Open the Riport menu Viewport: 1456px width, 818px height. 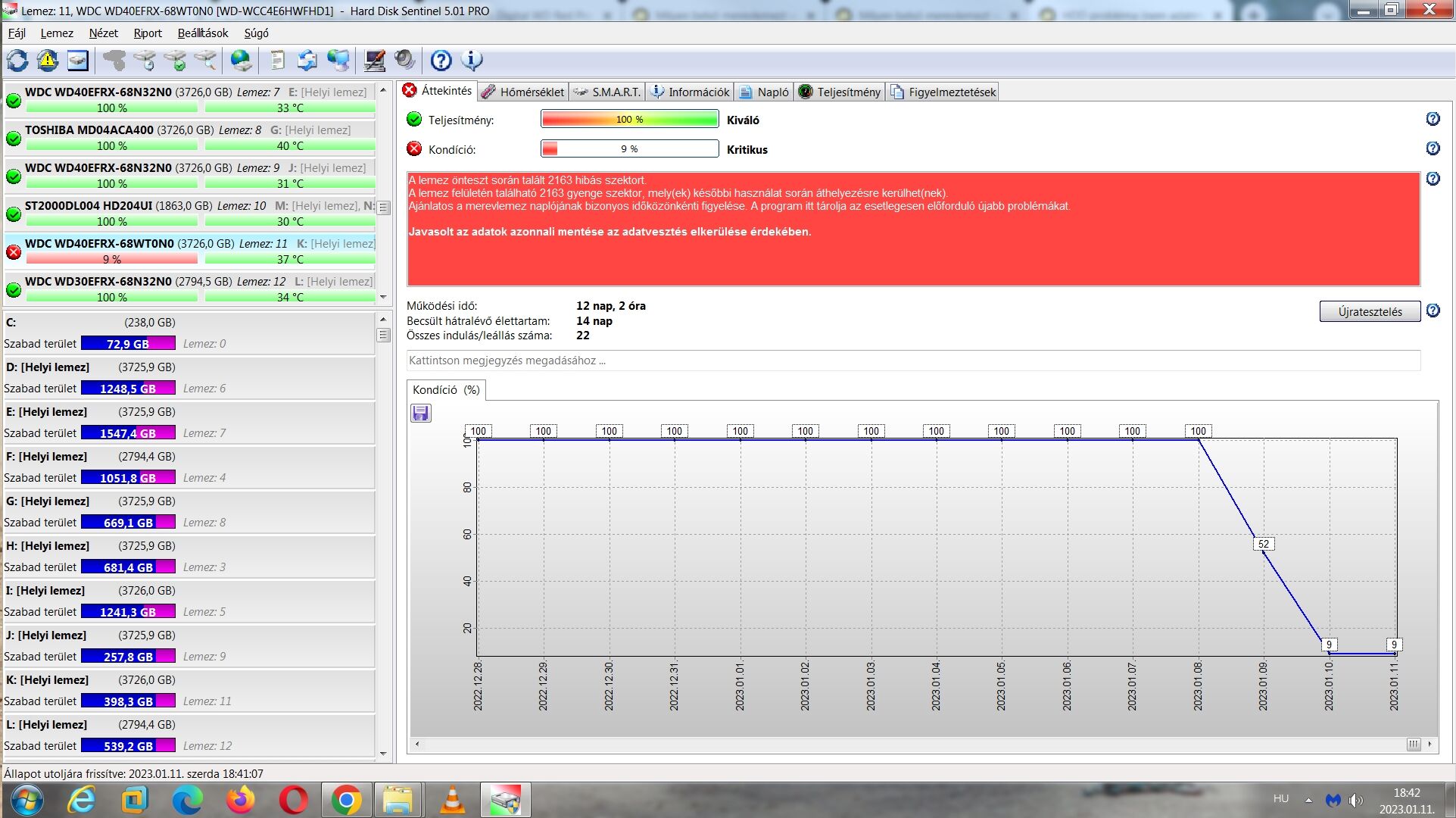point(148,33)
